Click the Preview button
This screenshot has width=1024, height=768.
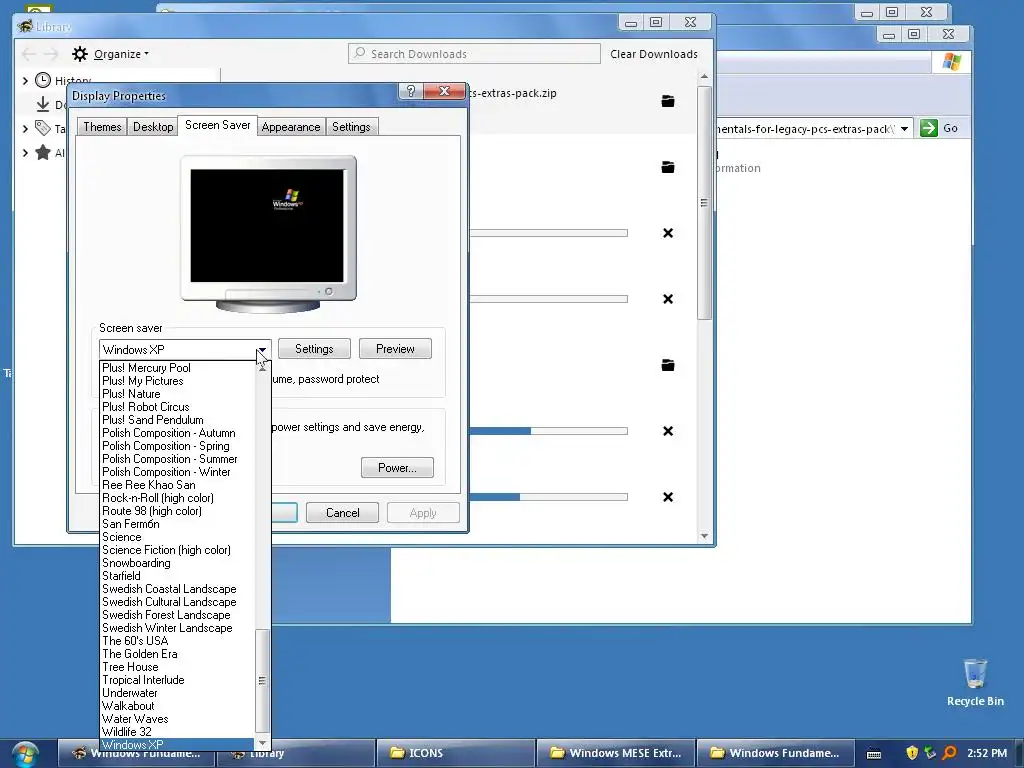pos(395,349)
